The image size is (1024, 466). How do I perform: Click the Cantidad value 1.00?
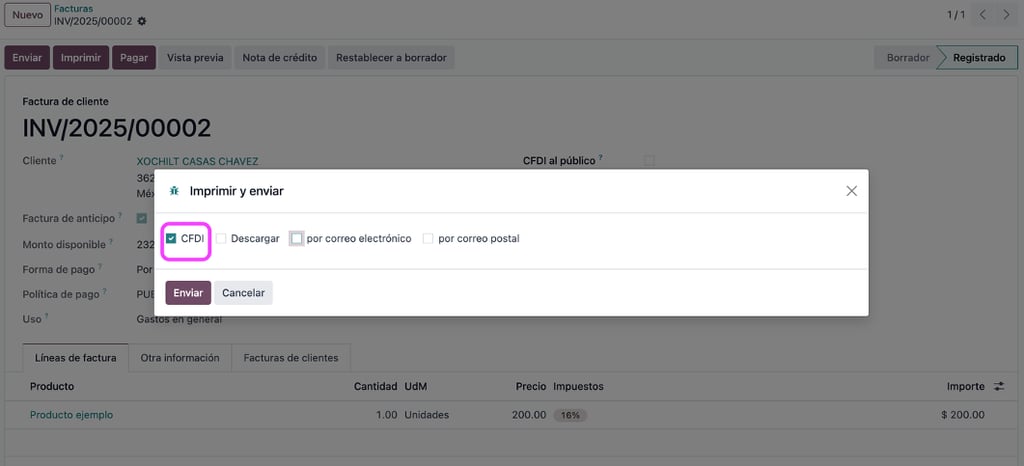(x=387, y=415)
